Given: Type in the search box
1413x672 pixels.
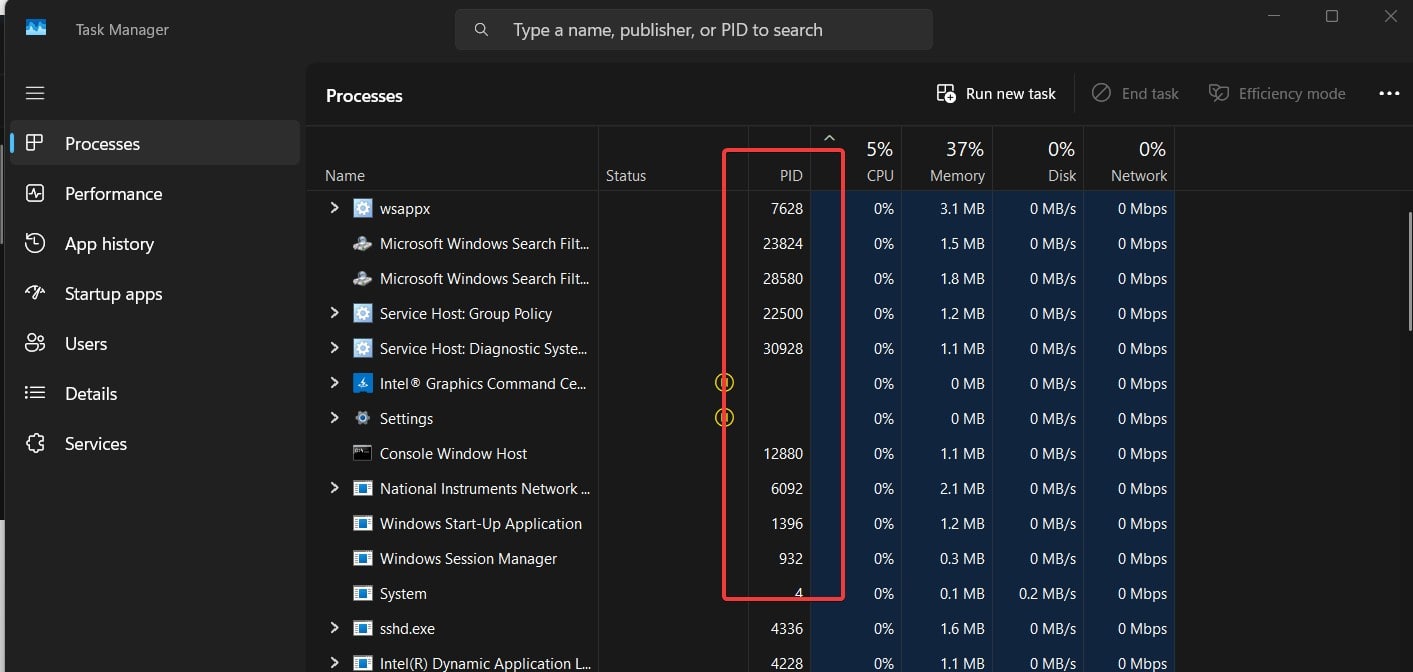Looking at the screenshot, I should pyautogui.click(x=700, y=30).
